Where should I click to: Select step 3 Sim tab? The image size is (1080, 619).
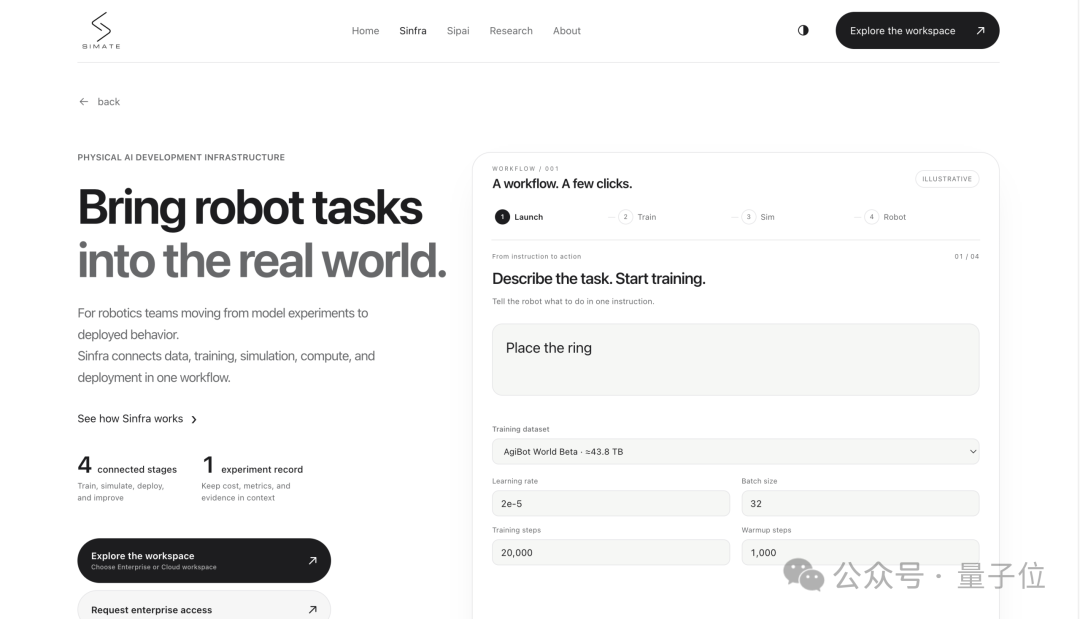click(x=758, y=217)
